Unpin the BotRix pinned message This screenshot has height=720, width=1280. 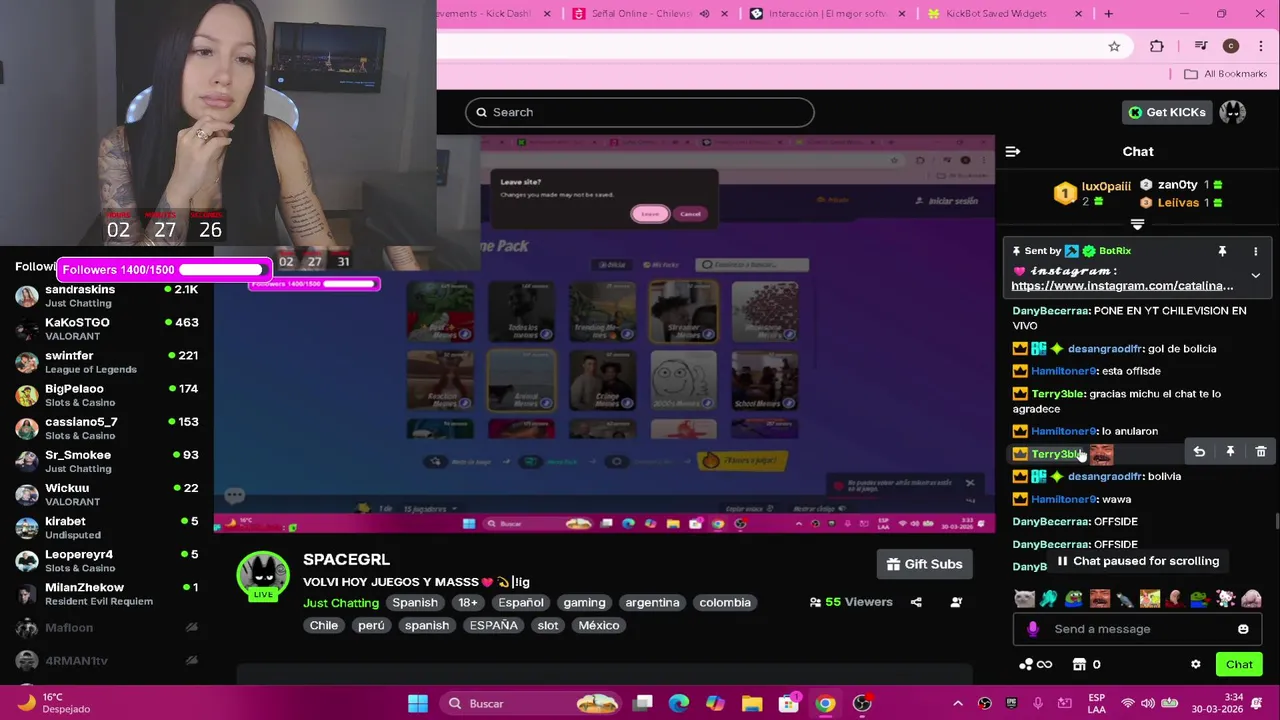coord(1222,251)
